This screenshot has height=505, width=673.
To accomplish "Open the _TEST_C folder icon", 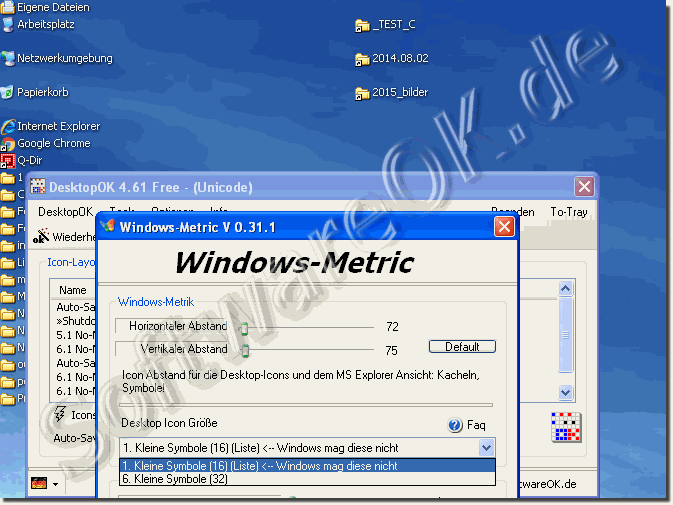I will [x=362, y=25].
